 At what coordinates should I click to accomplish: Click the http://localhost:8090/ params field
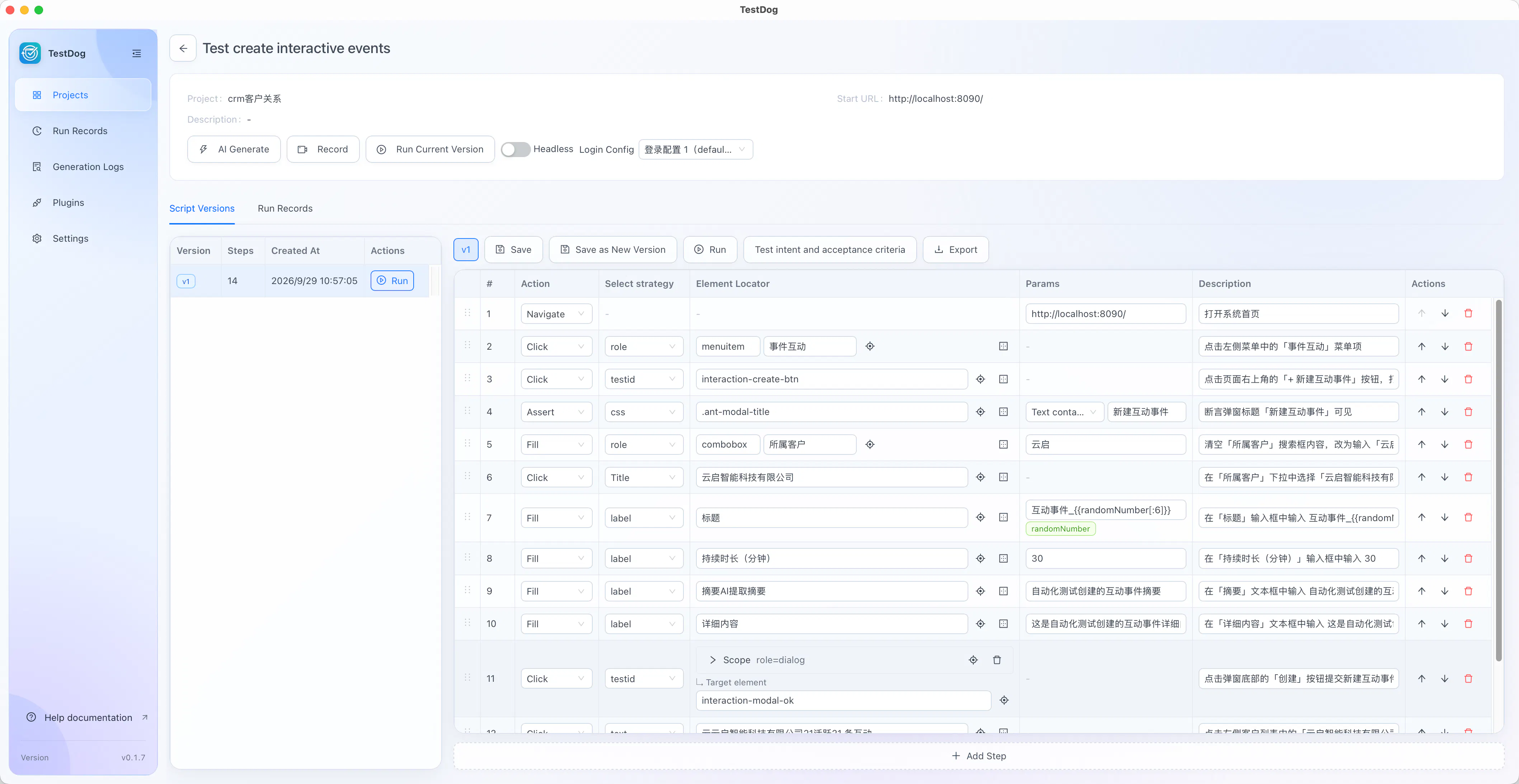point(1106,314)
